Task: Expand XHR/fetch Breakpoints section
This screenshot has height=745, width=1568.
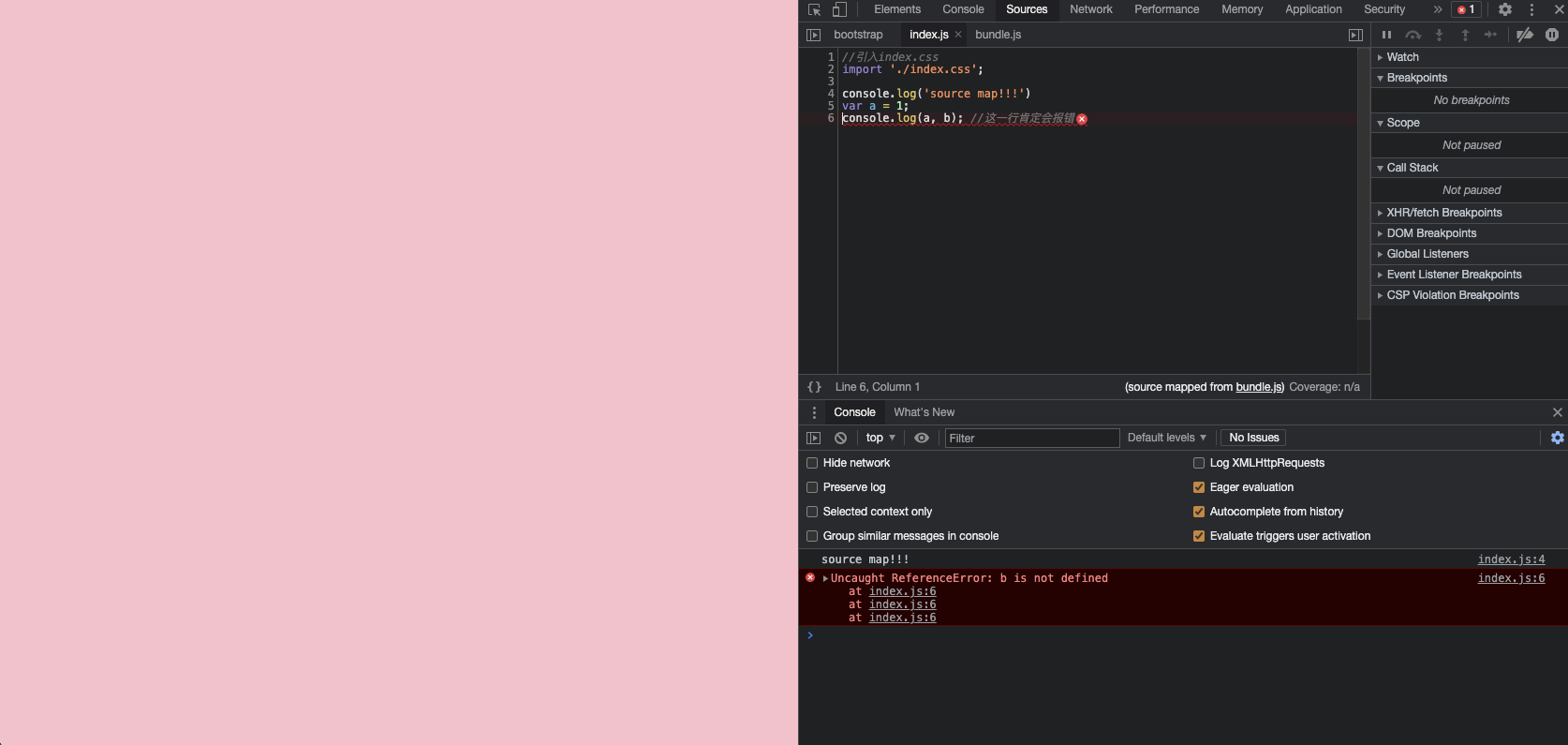Action: [1470, 213]
